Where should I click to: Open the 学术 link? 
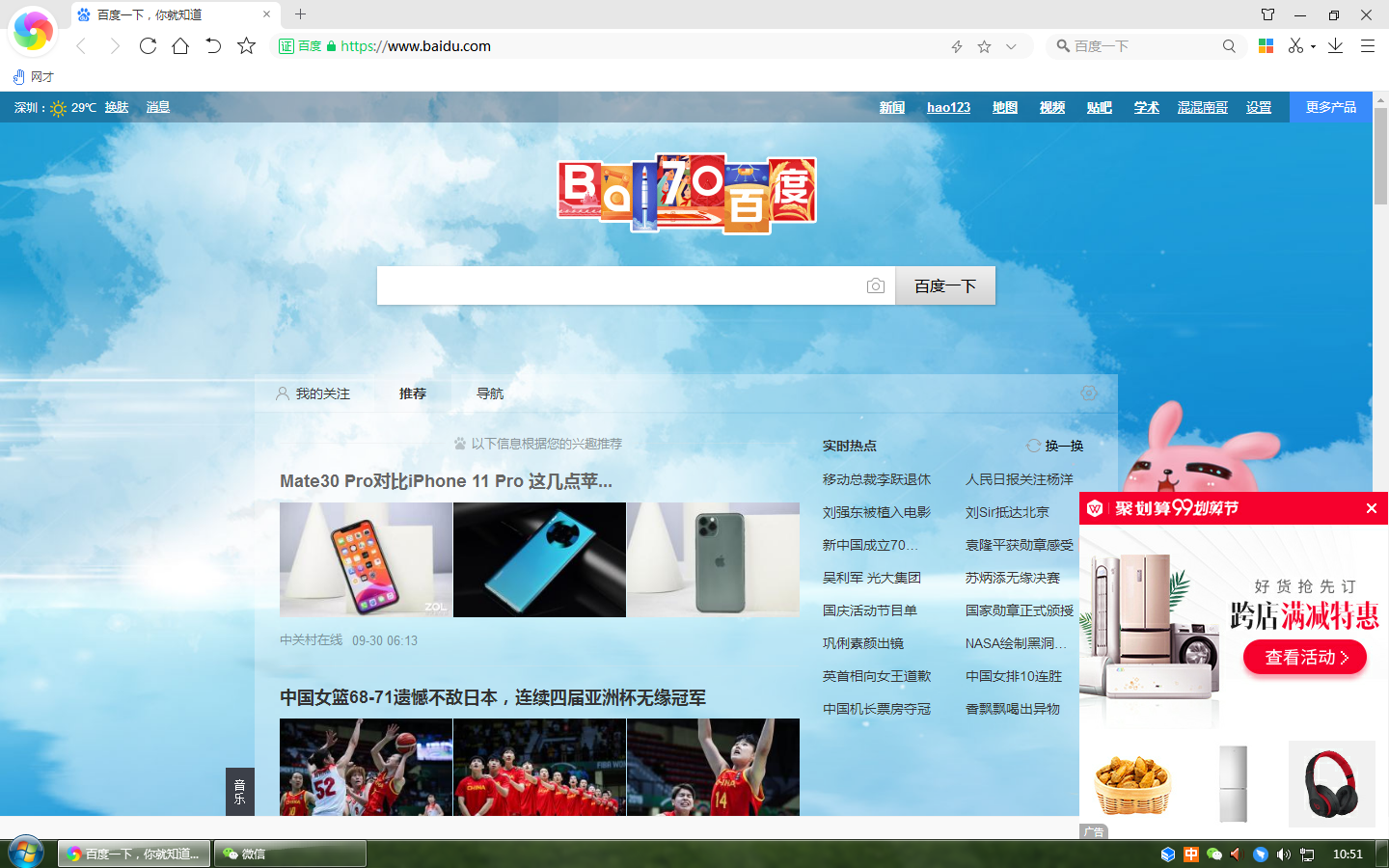point(1147,107)
